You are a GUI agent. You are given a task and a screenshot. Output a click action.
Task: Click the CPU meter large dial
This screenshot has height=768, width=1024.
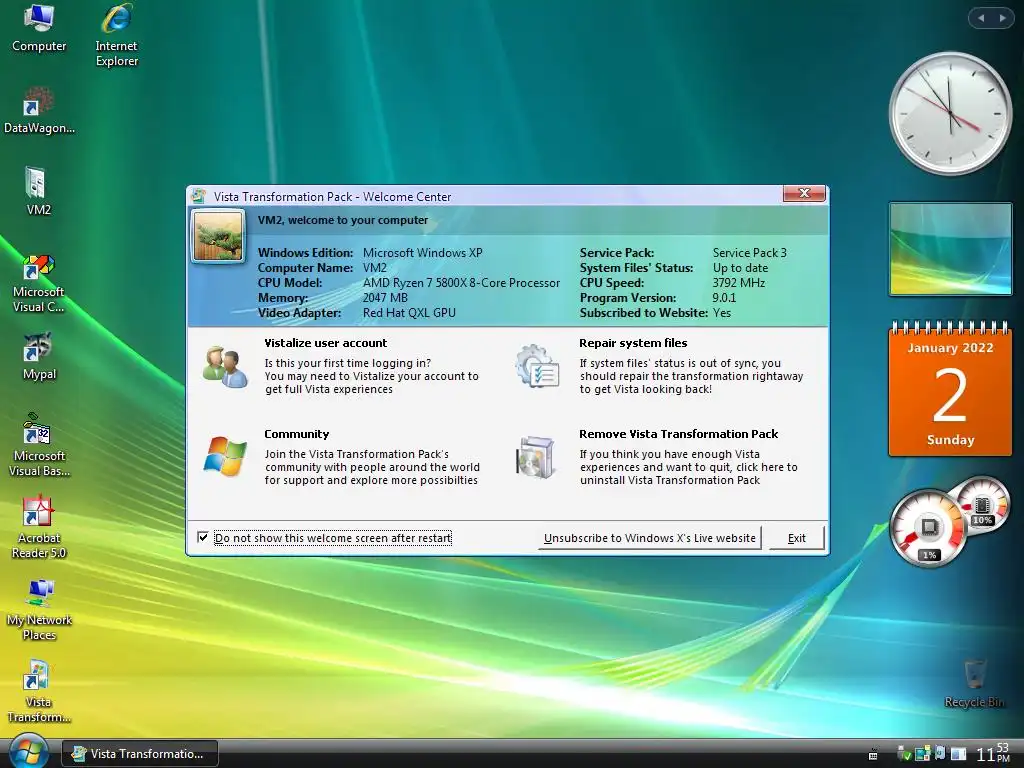pyautogui.click(x=928, y=528)
